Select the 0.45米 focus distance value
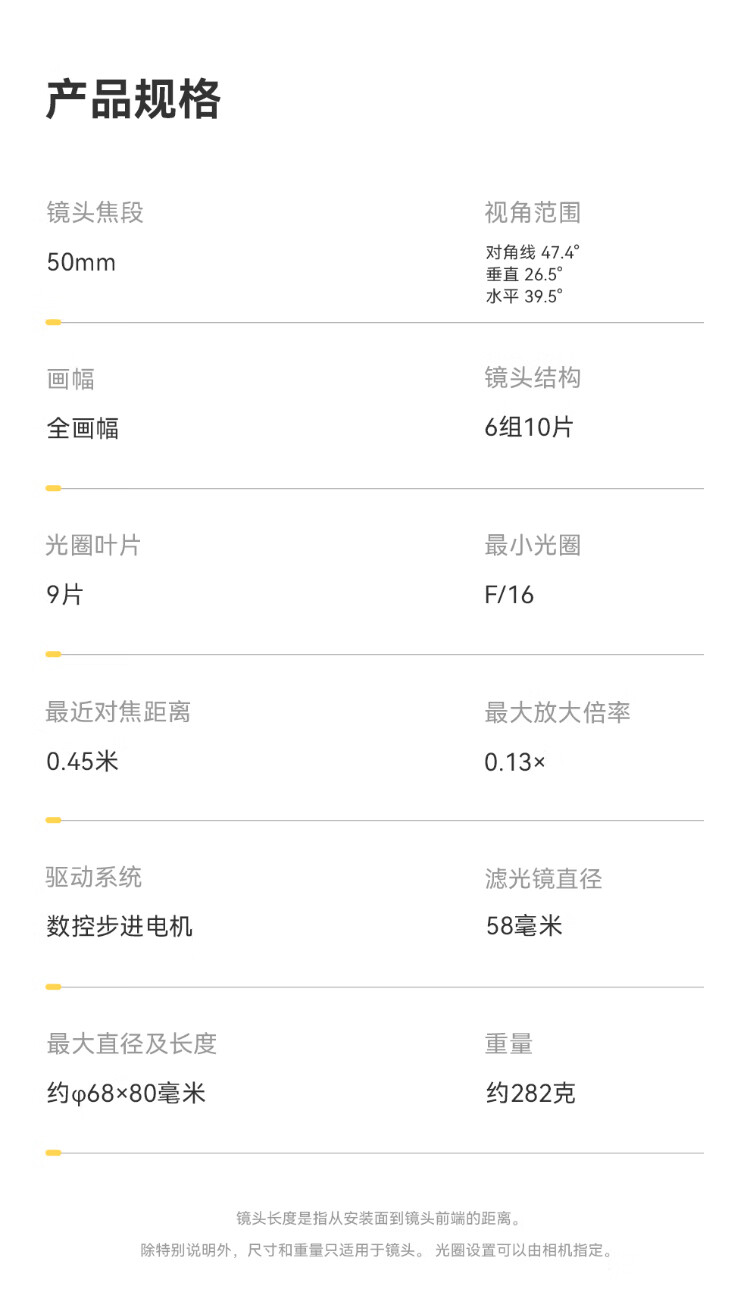Screen dimensions: 750x1311 [x=83, y=762]
